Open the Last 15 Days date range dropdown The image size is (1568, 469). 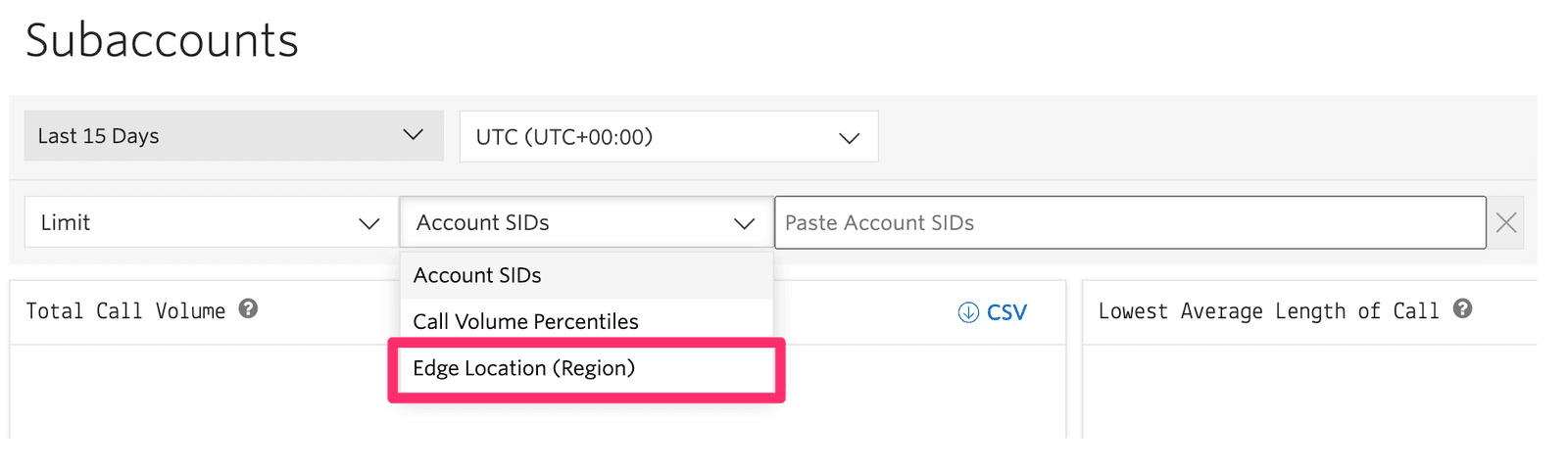(216, 135)
